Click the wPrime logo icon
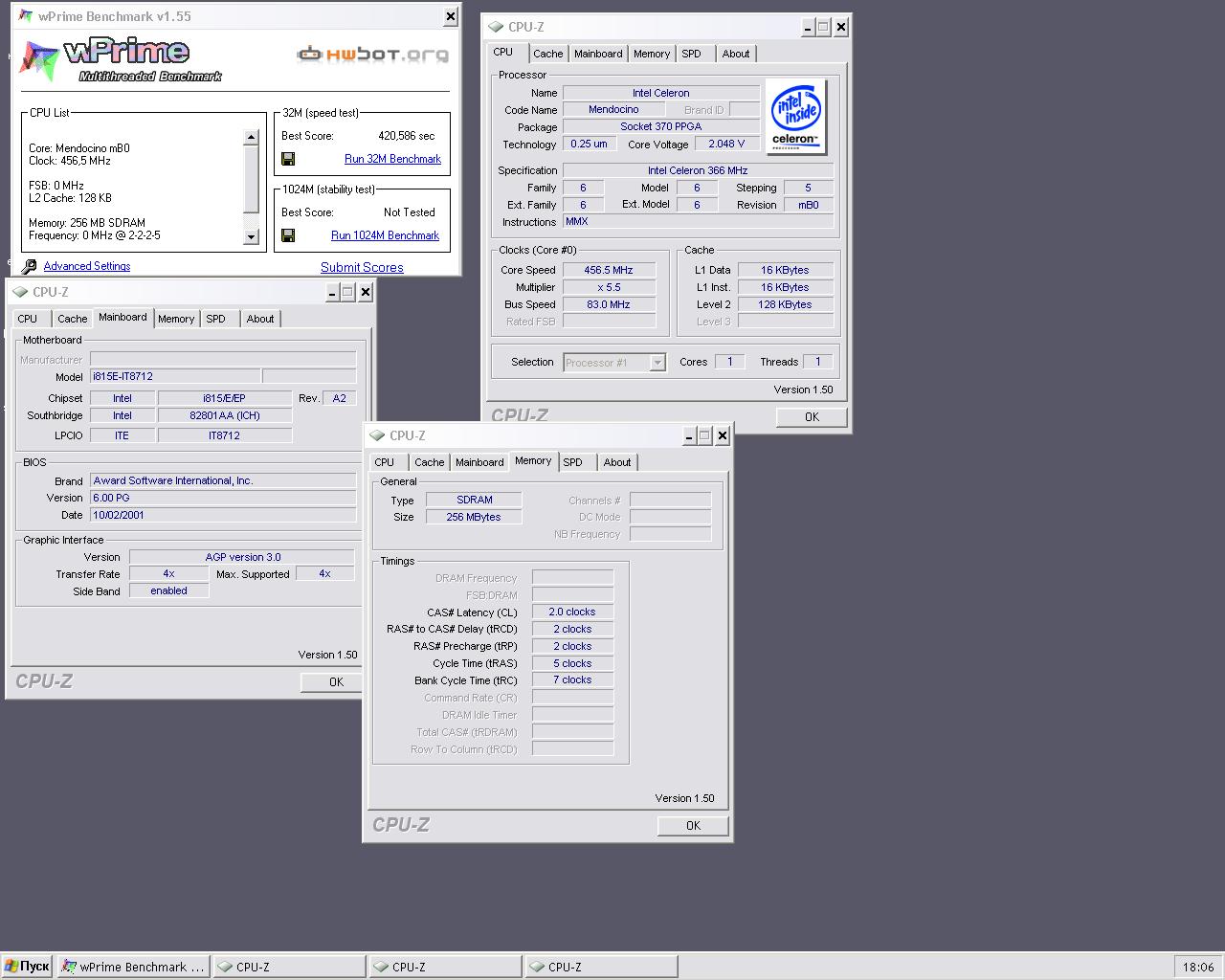 tap(40, 62)
